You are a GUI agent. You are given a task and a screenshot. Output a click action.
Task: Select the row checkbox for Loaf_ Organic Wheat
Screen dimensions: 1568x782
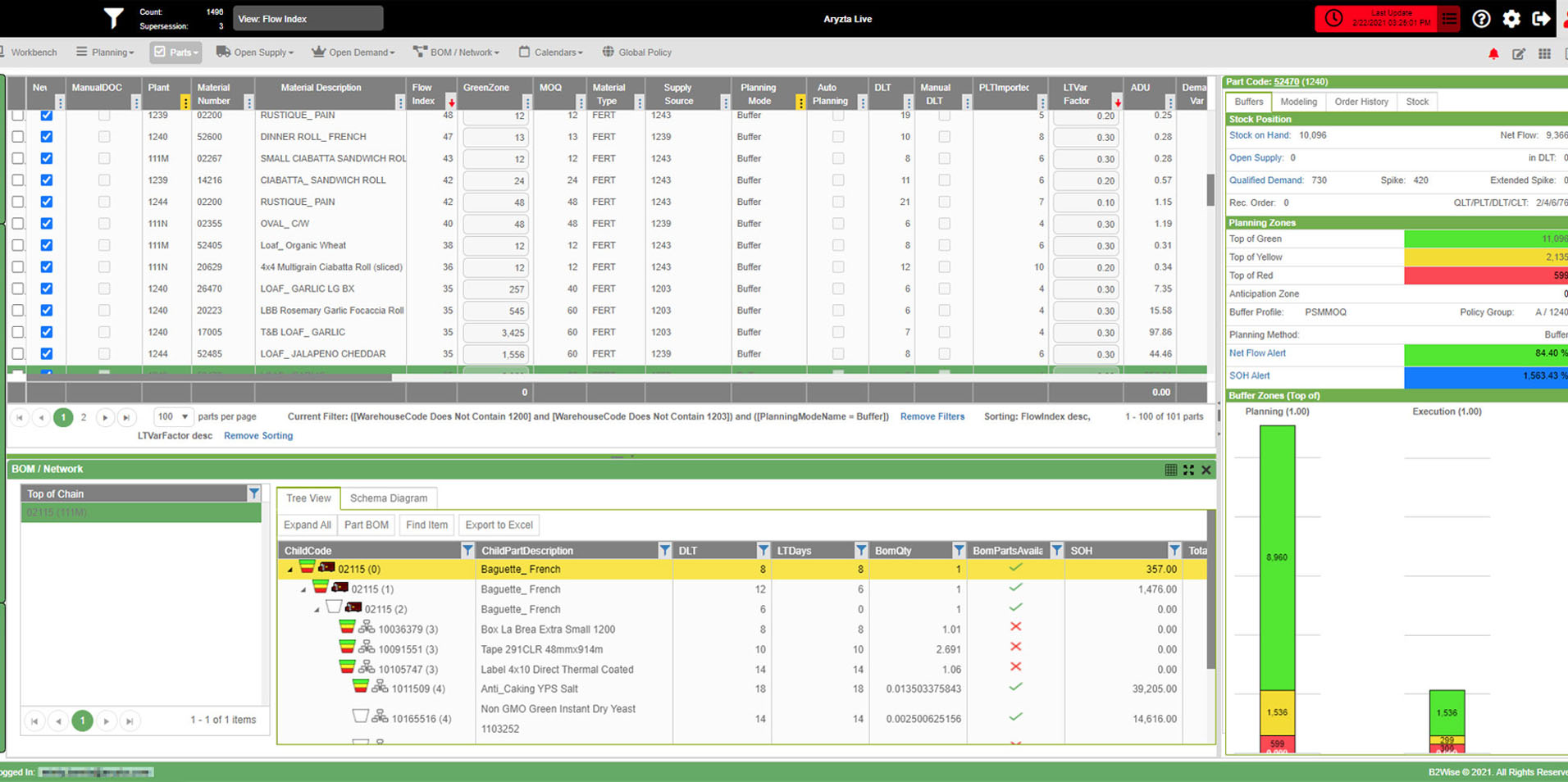(x=18, y=245)
